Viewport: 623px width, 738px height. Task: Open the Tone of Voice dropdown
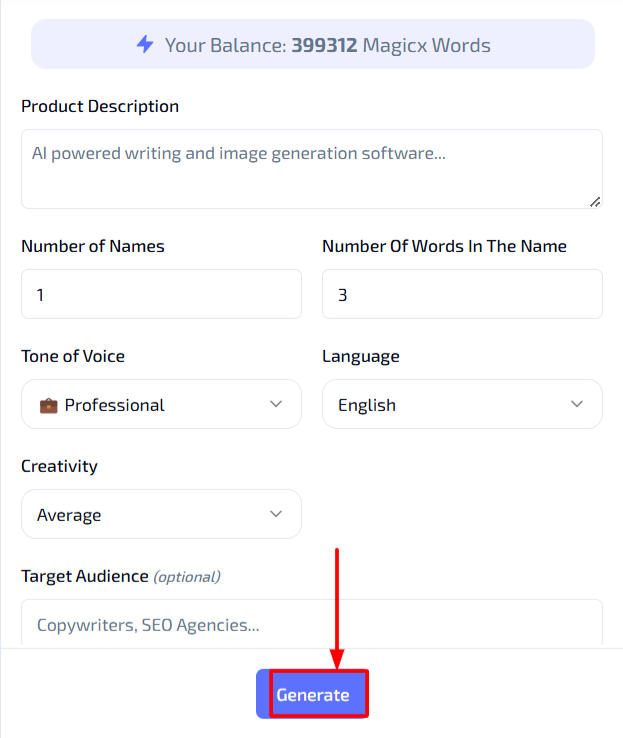click(161, 404)
